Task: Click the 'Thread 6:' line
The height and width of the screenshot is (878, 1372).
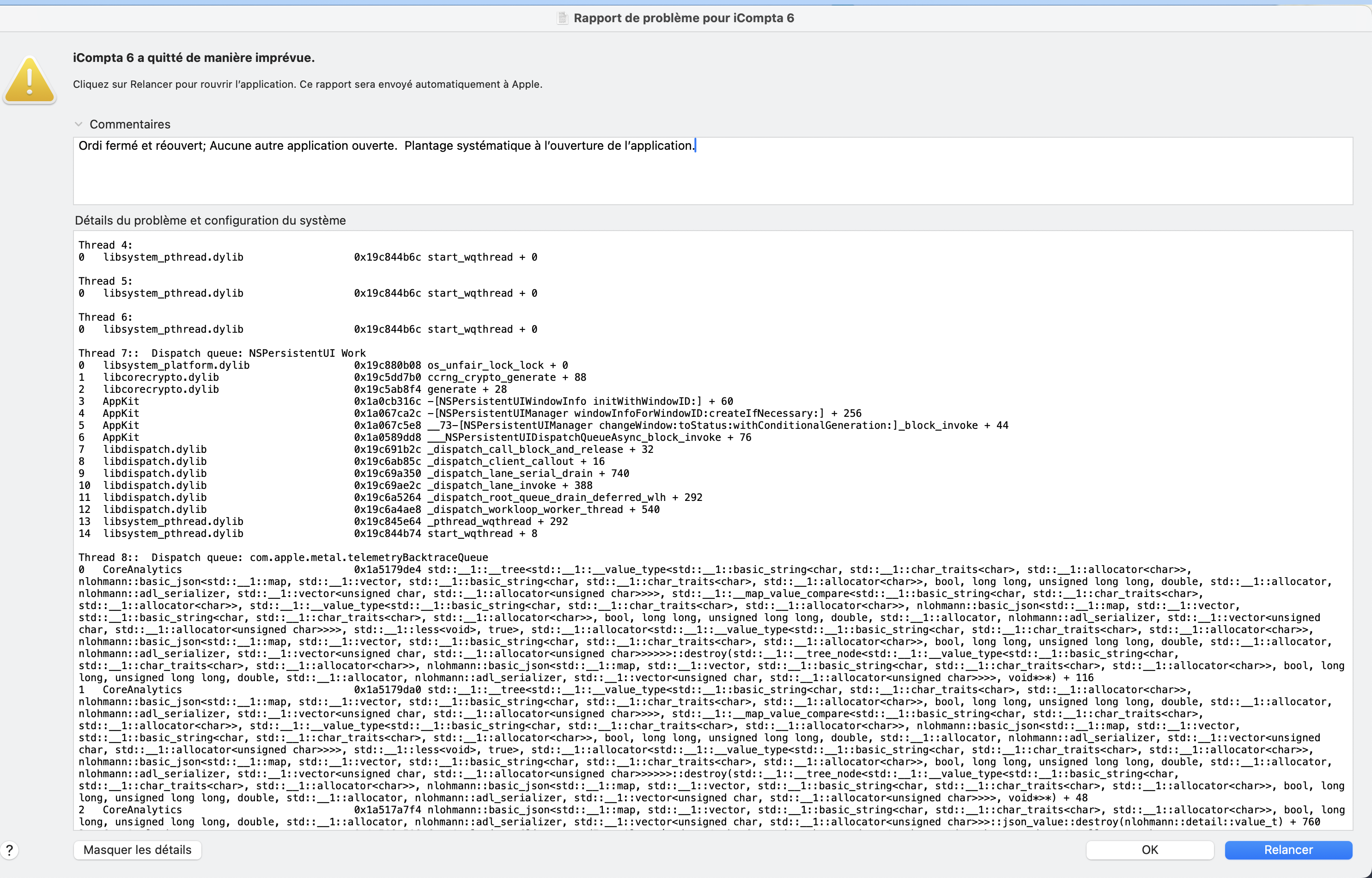Action: tap(105, 317)
